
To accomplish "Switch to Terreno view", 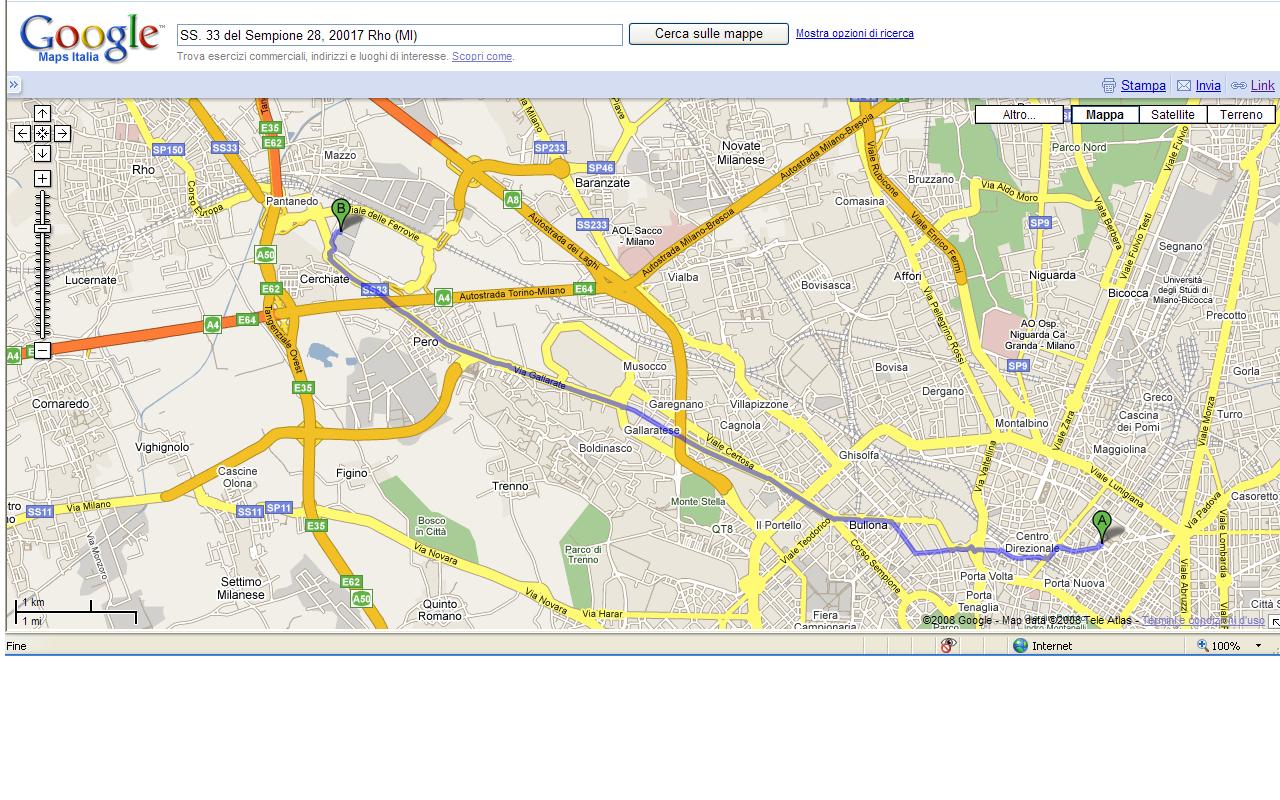I will coord(1241,115).
